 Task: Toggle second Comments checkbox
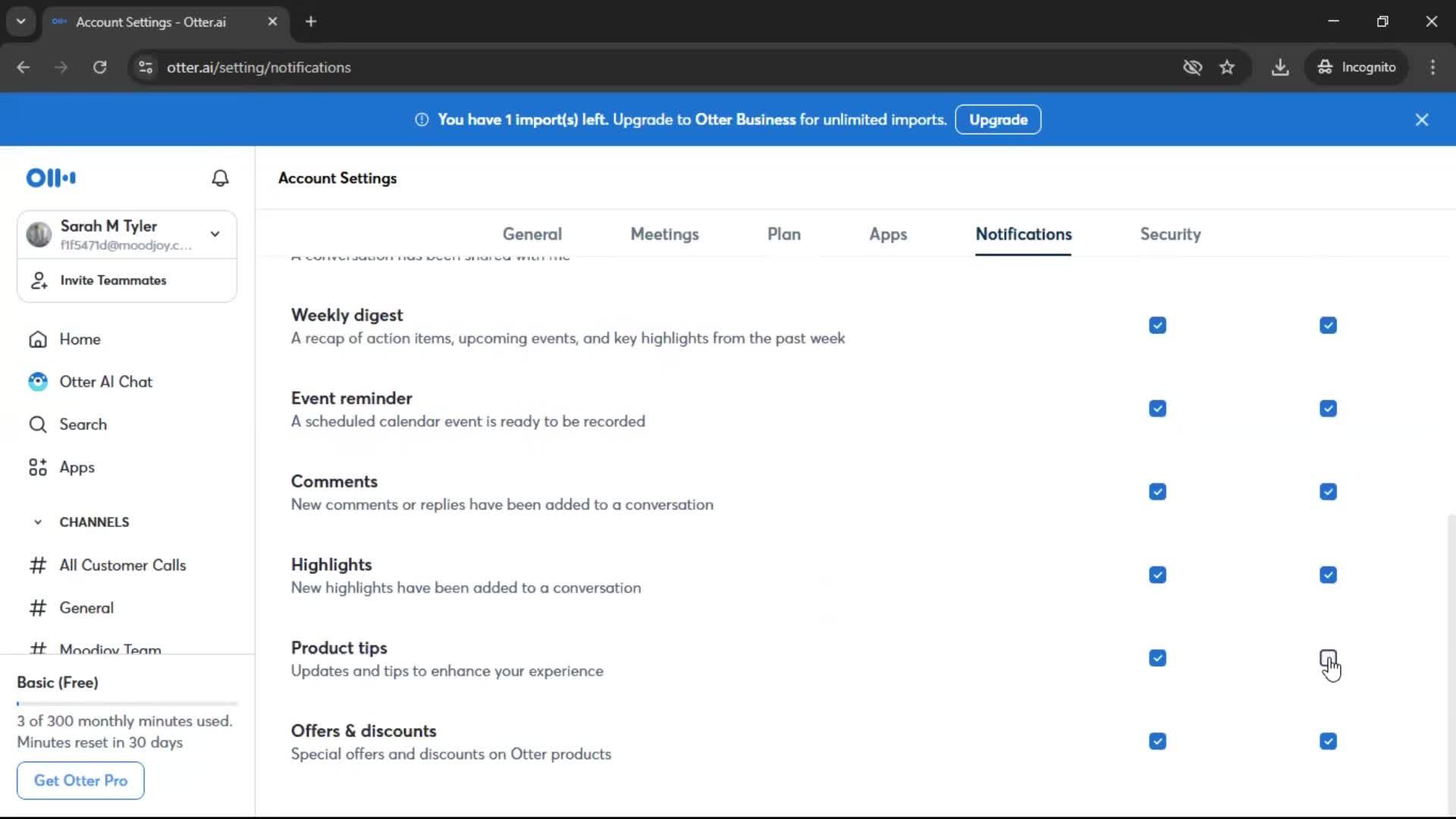(x=1328, y=492)
